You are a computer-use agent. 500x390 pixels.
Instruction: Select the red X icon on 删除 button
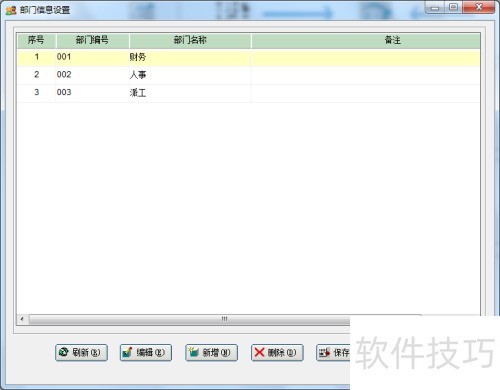pos(259,352)
